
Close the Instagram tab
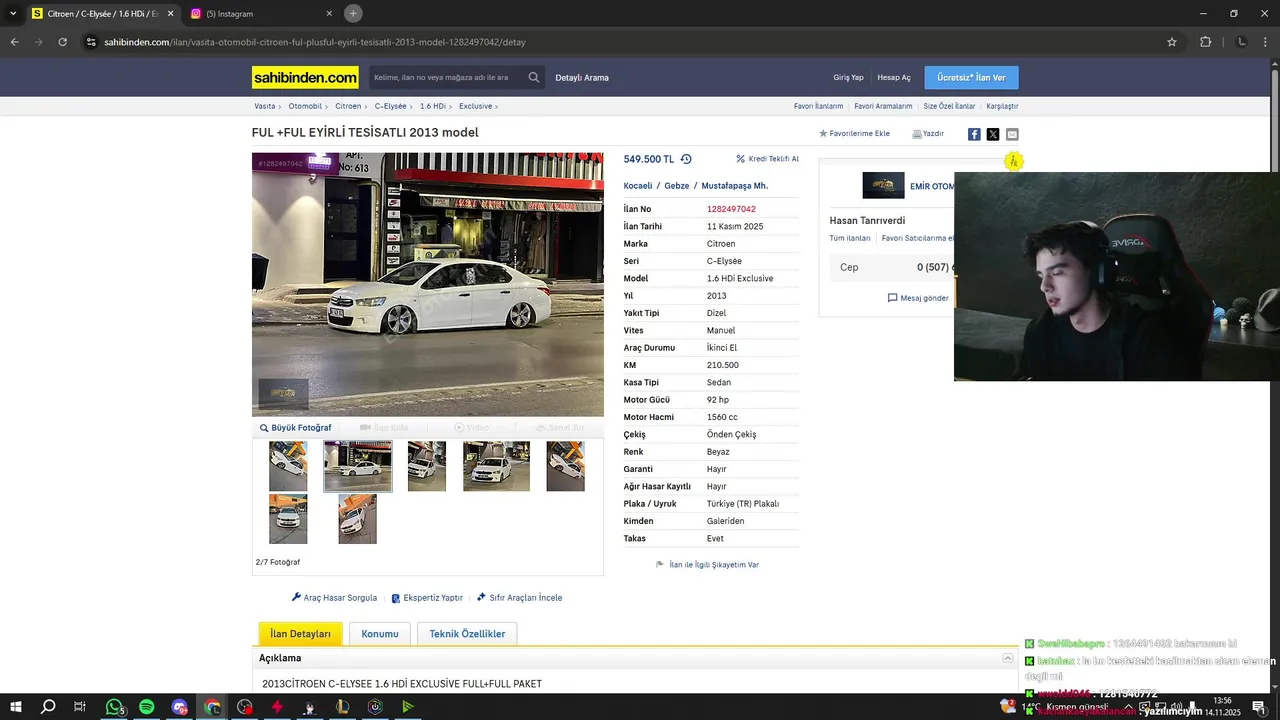pos(329,14)
